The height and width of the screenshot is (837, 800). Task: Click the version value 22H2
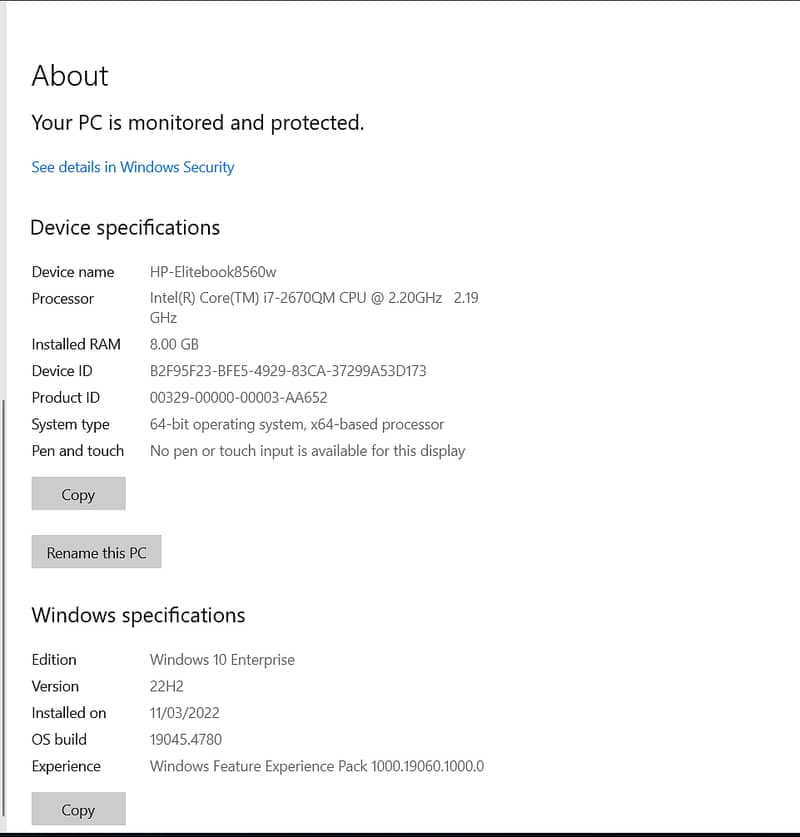(167, 687)
